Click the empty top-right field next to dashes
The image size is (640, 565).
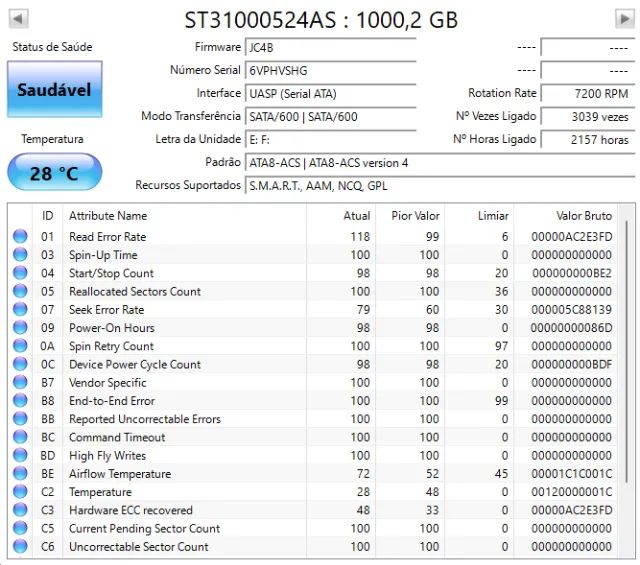click(588, 47)
